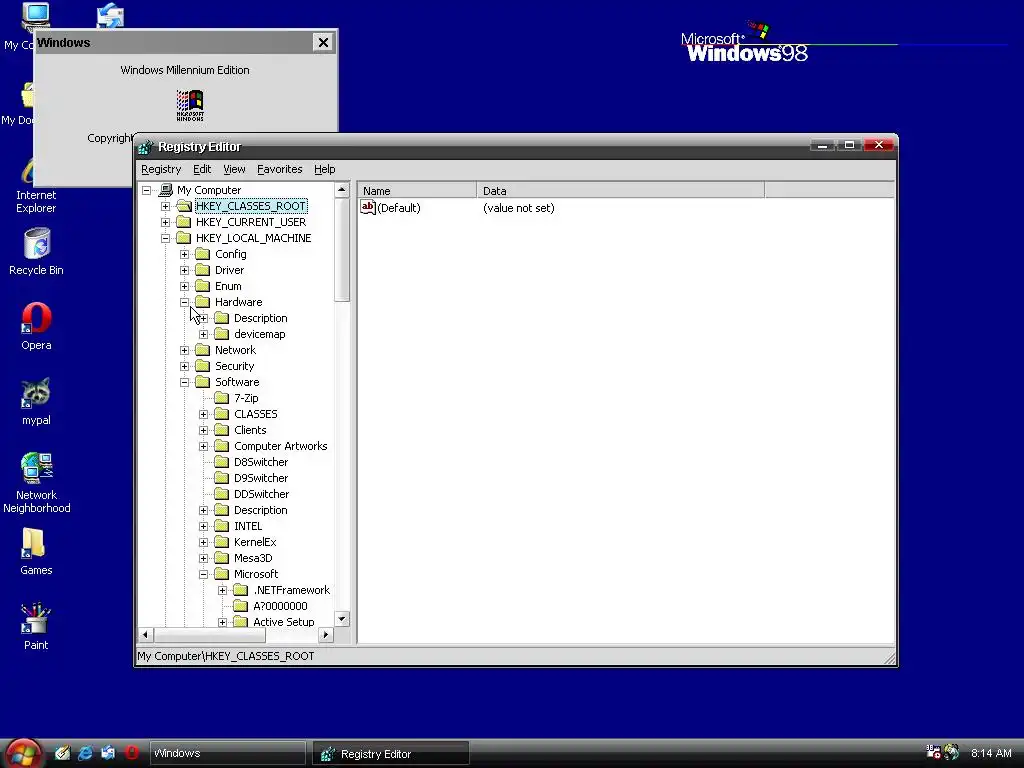This screenshot has height=768, width=1024.
Task: Click the tree's scroll-left arrow
Action: 146,634
